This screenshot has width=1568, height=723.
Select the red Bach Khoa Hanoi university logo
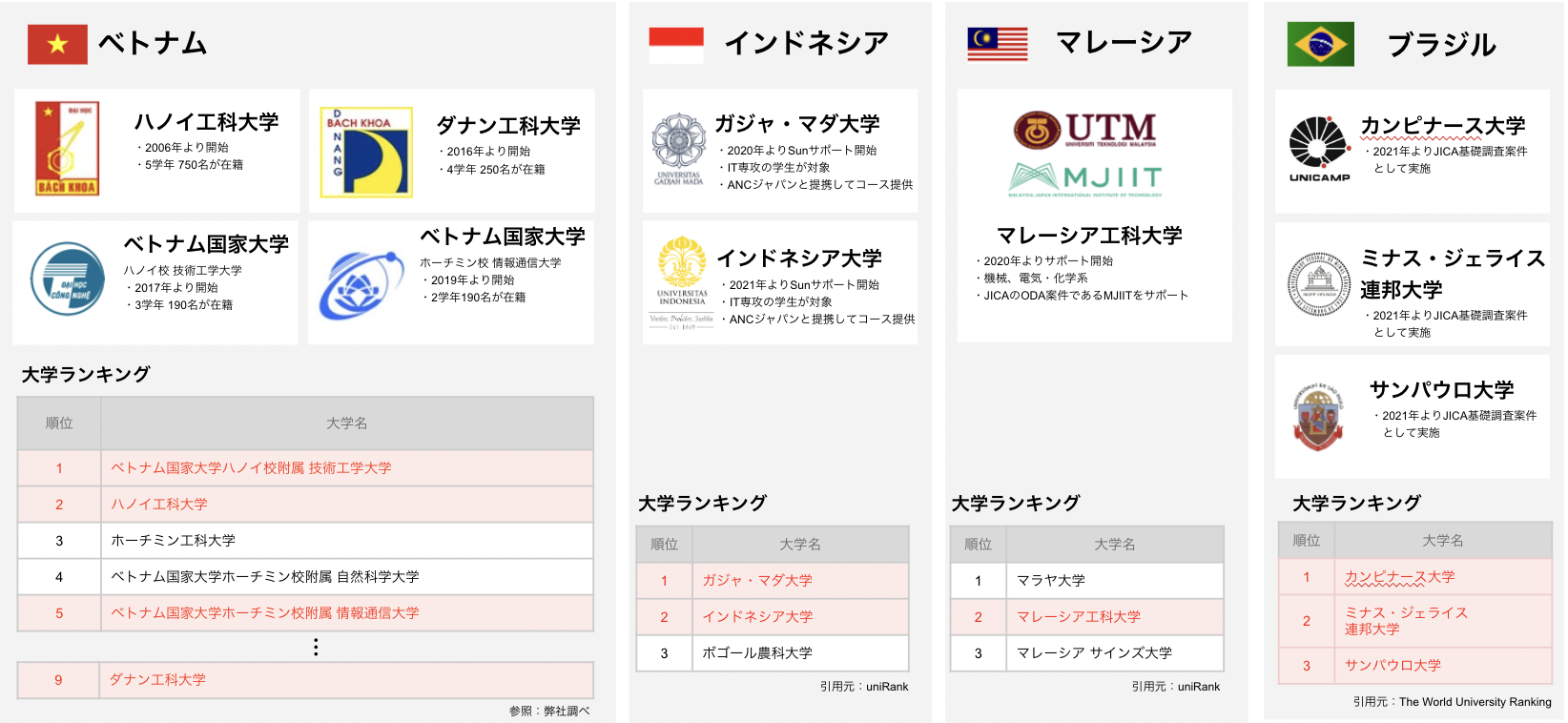[67, 149]
